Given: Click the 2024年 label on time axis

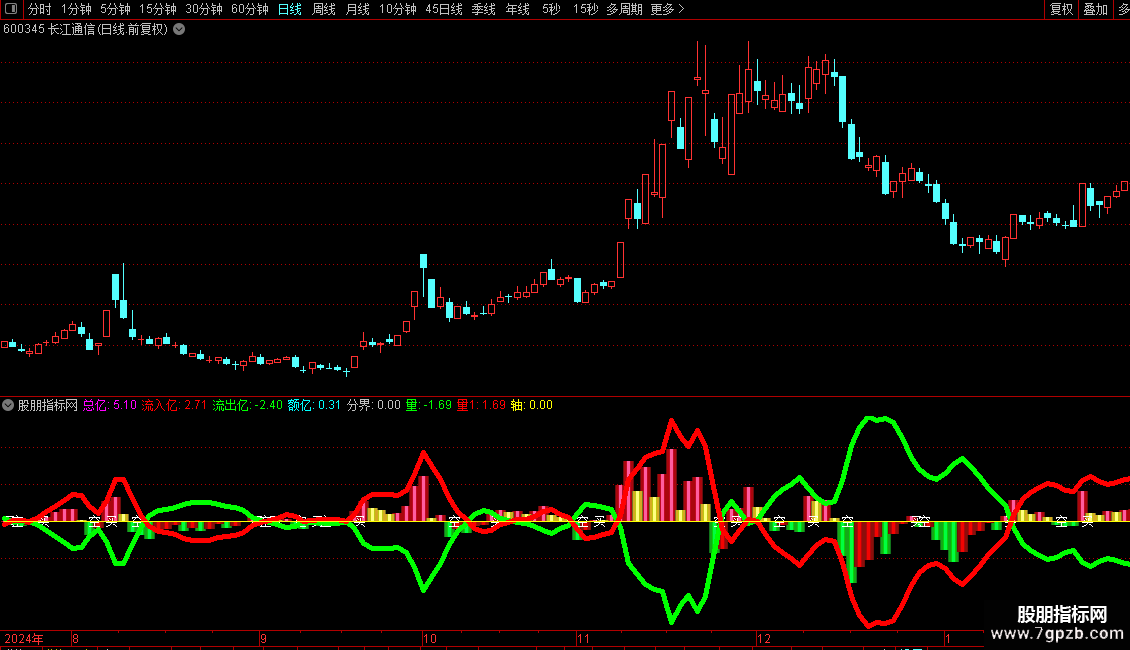Looking at the screenshot, I should coord(24,638).
